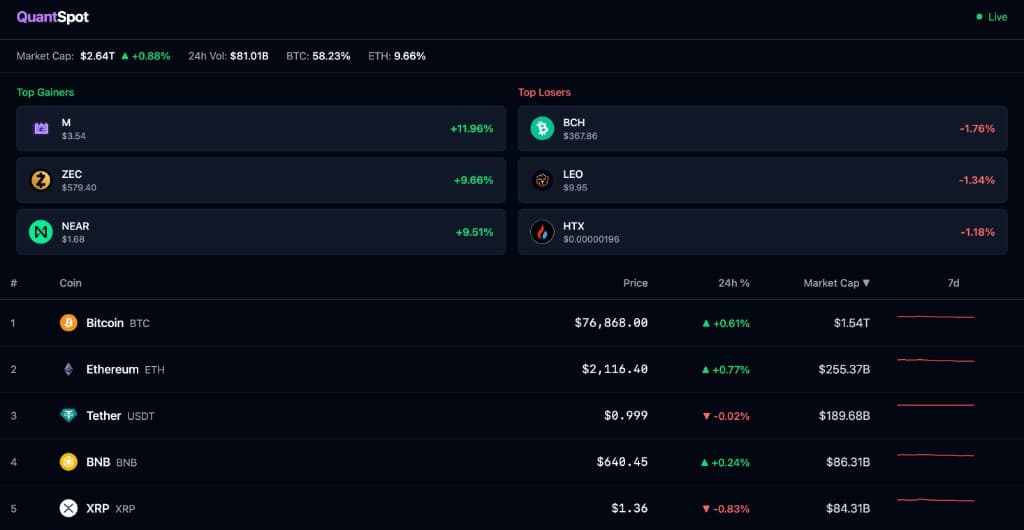The height and width of the screenshot is (530, 1024).
Task: Click BNB 24h change +0.24%
Action: coord(726,462)
